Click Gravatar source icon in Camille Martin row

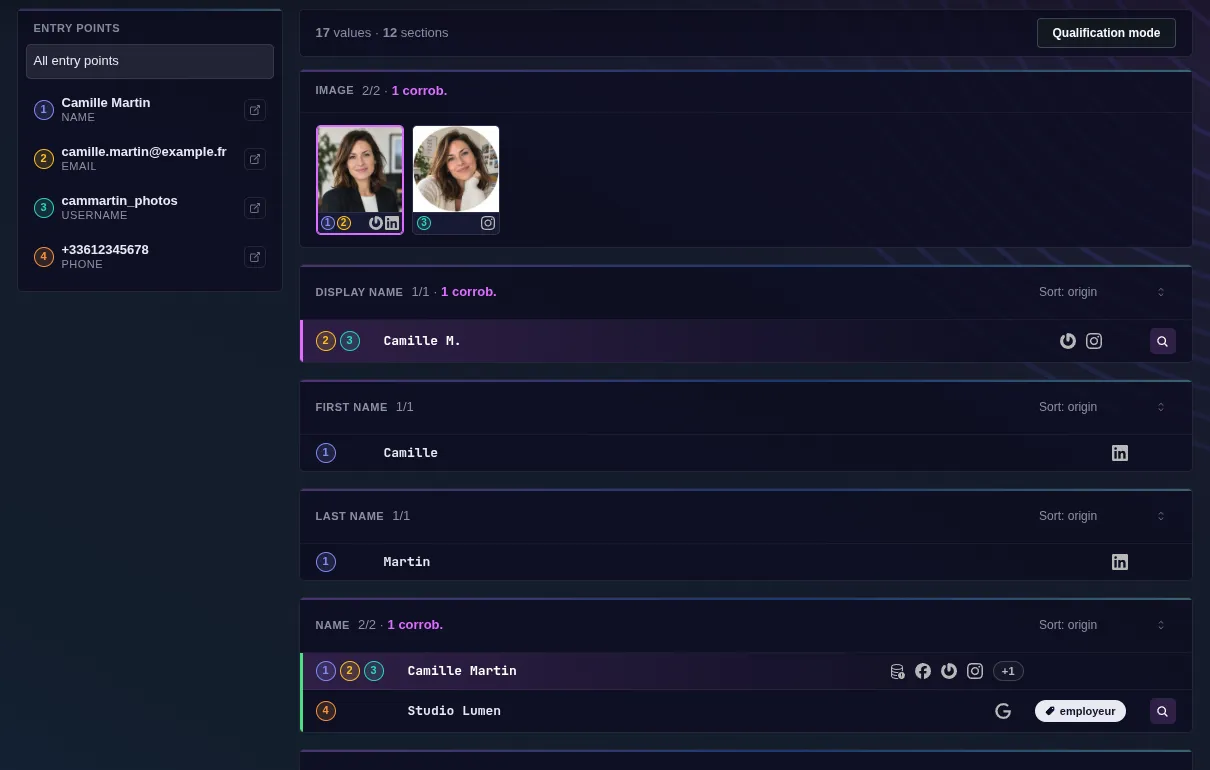(x=949, y=671)
